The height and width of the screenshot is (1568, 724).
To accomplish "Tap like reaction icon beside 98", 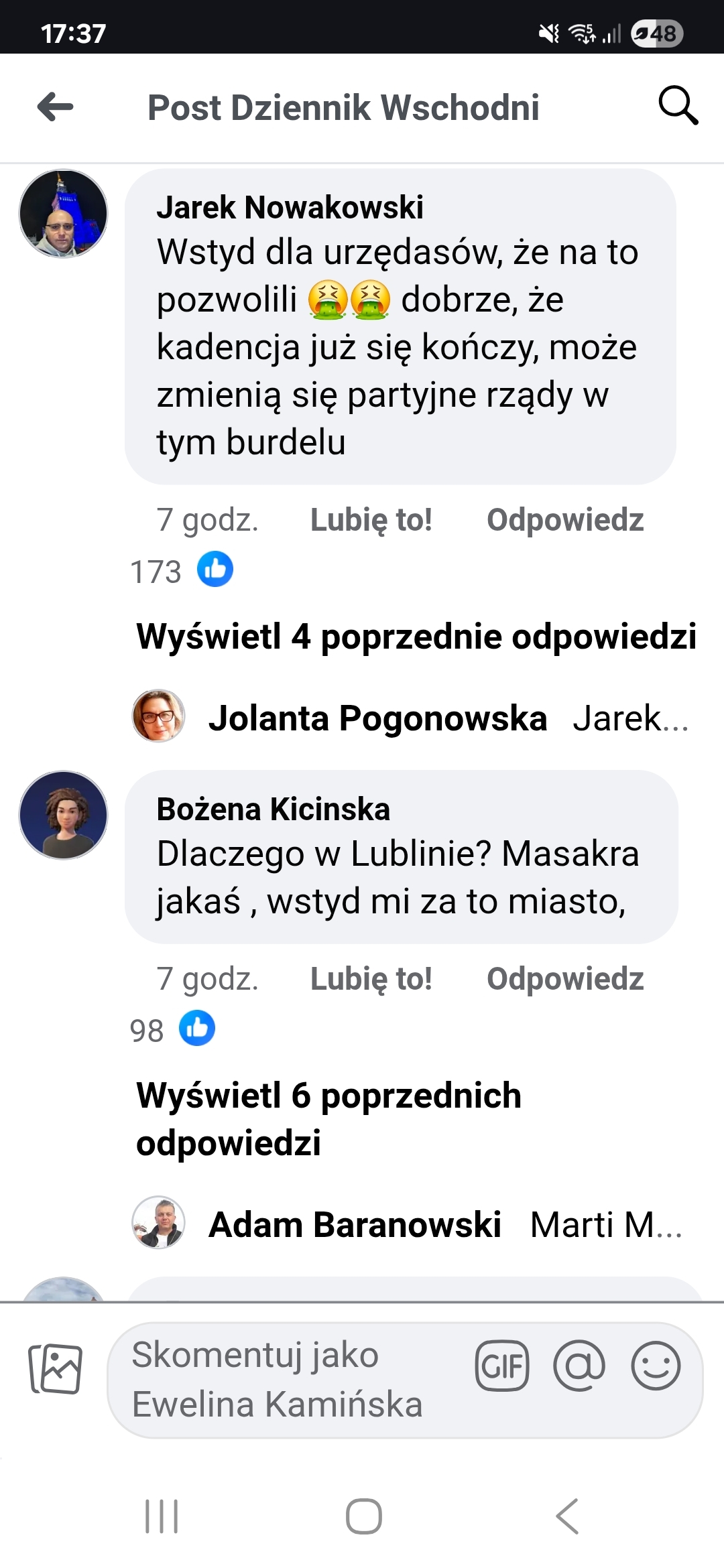I will click(197, 1029).
